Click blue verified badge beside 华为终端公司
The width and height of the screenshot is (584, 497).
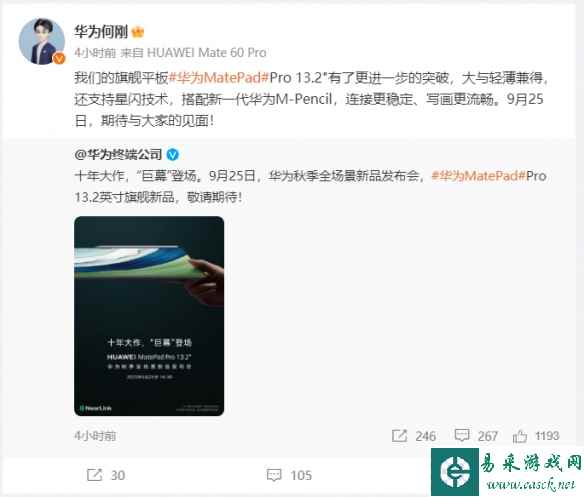click(x=172, y=154)
